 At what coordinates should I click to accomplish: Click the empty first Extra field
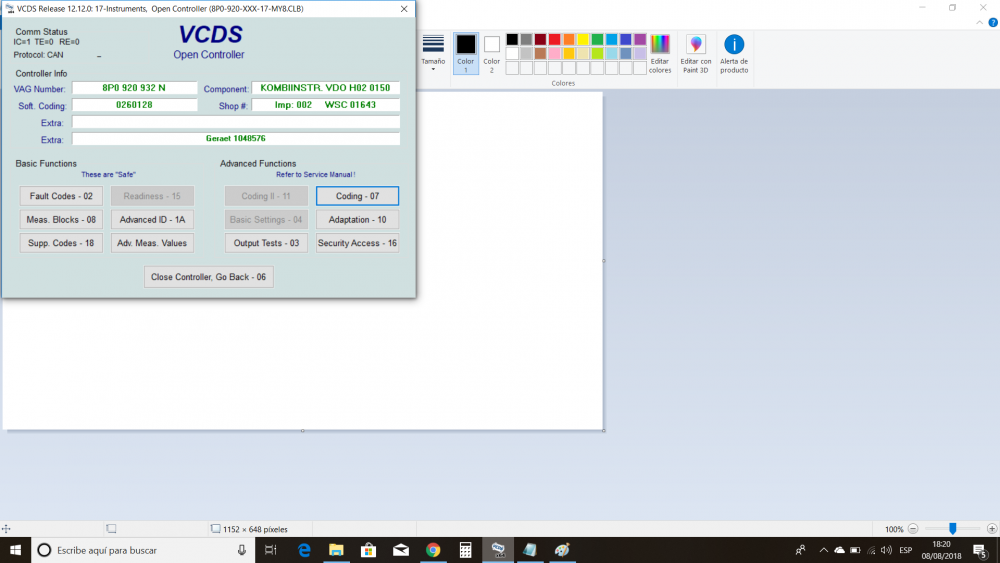tap(236, 122)
